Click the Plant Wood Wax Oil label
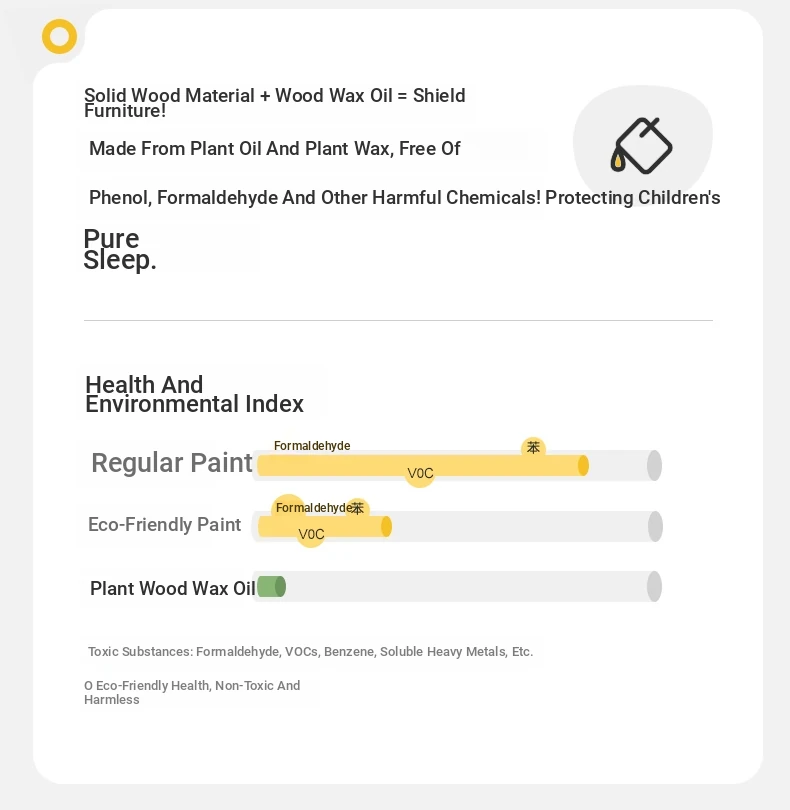This screenshot has height=810, width=790. [173, 588]
